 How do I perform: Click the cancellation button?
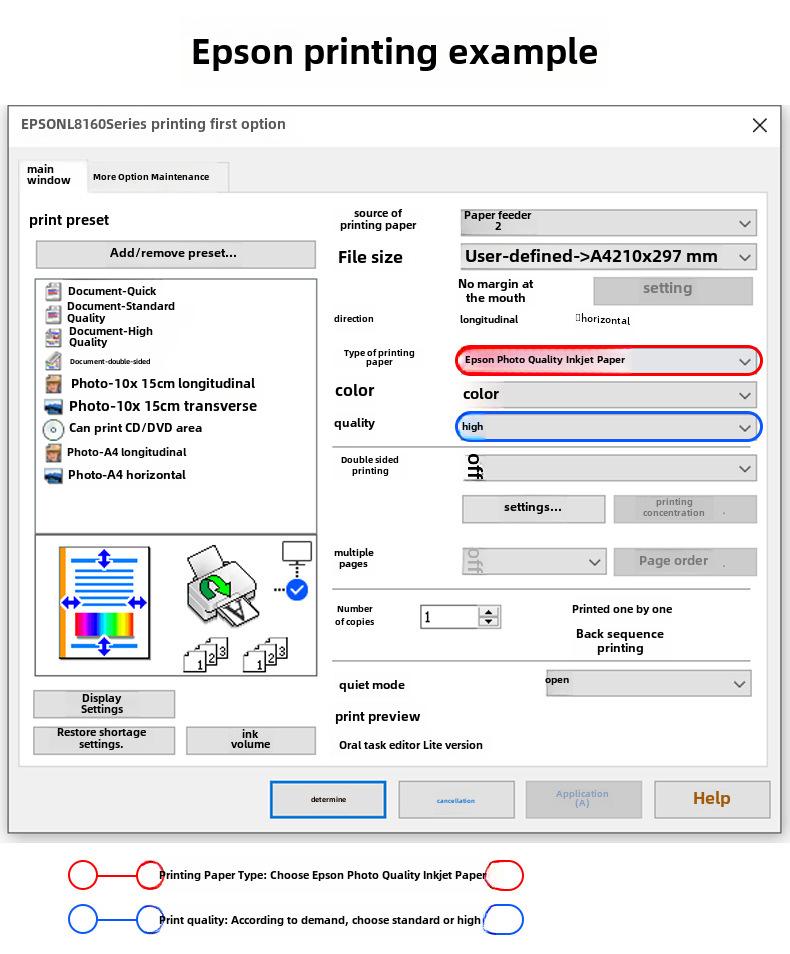pyautogui.click(x=456, y=799)
